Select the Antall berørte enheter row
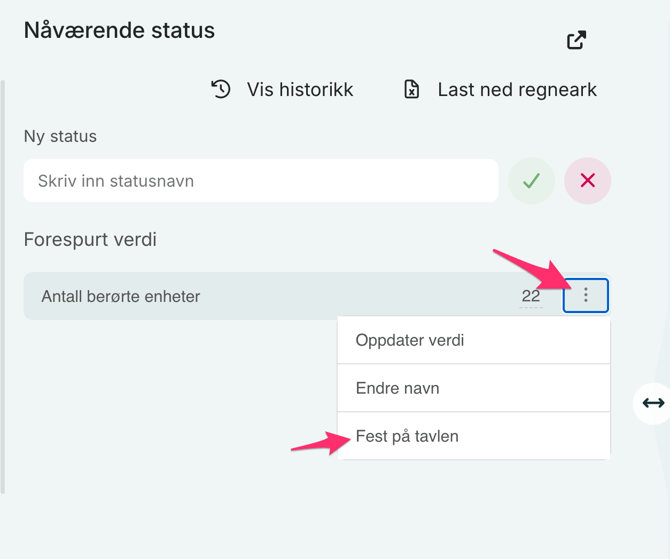 pyautogui.click(x=200, y=296)
